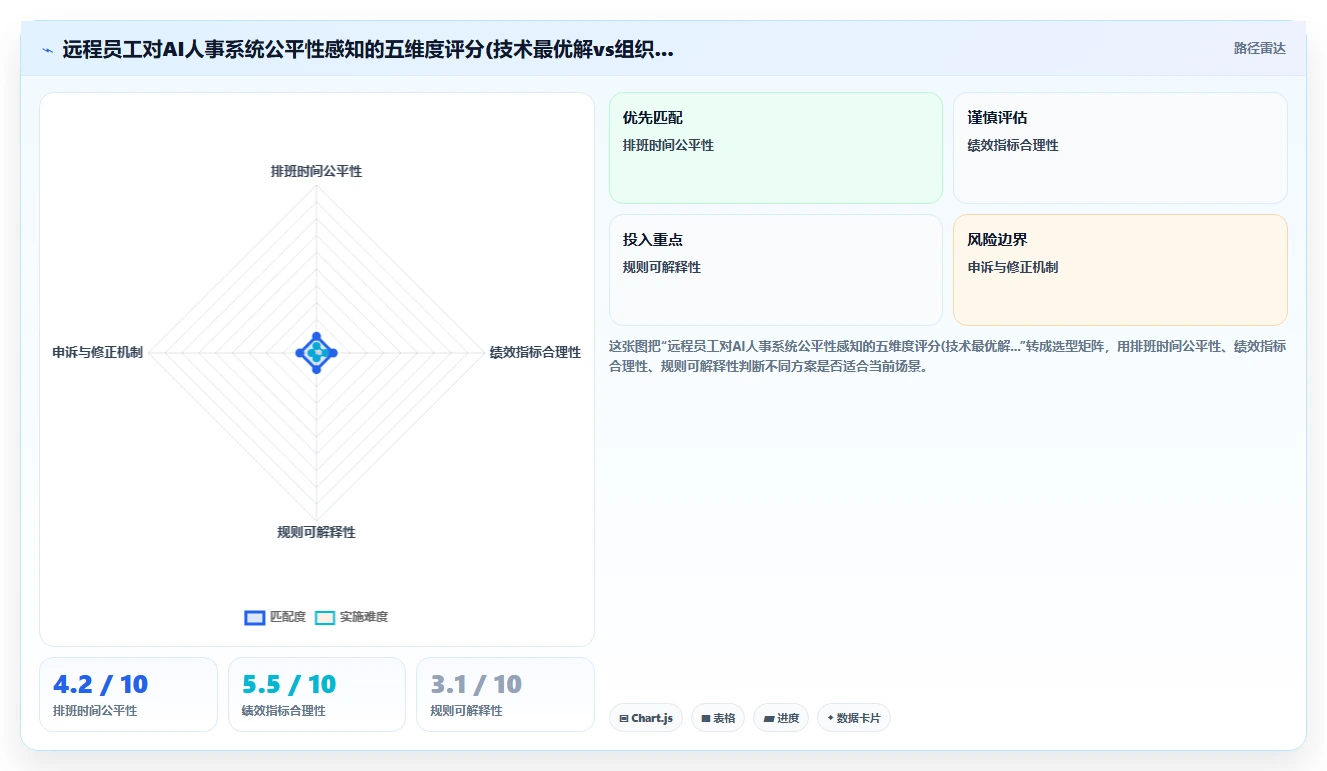
Task: Select the 表格 tag
Action: pos(718,718)
